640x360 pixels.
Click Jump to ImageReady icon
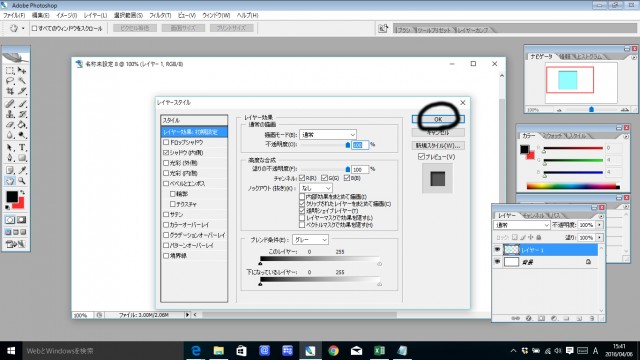(16, 244)
